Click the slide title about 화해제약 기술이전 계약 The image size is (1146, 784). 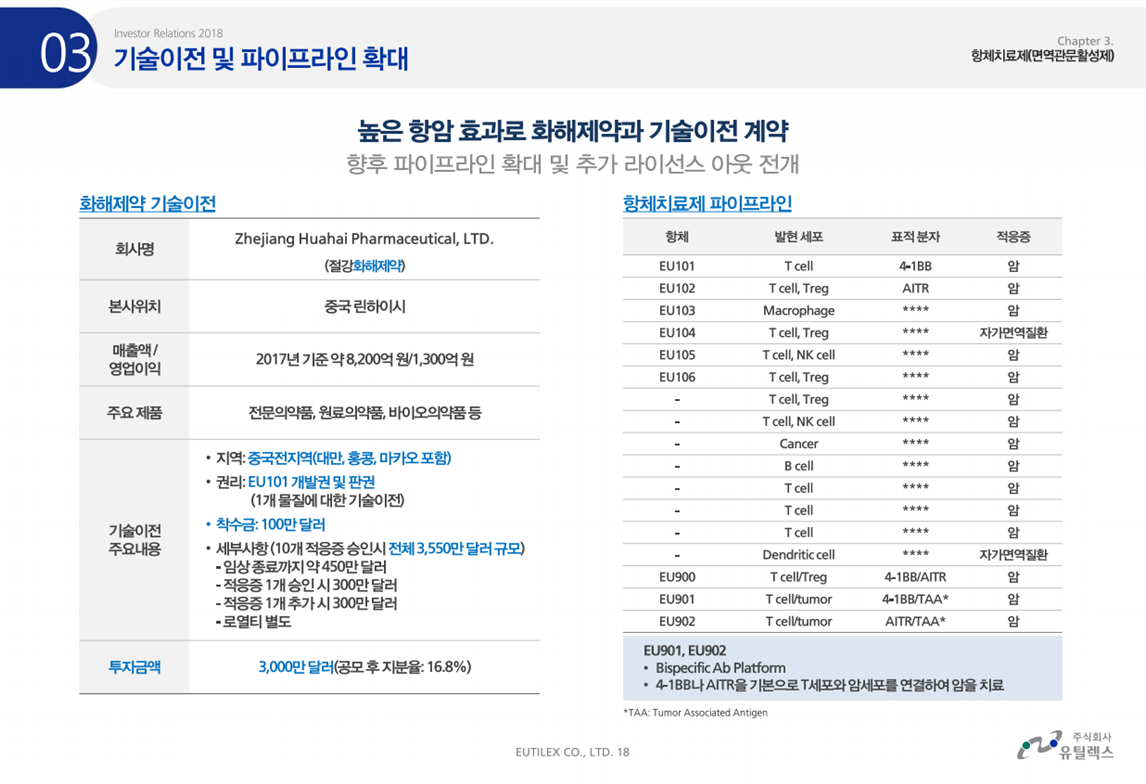point(573,128)
